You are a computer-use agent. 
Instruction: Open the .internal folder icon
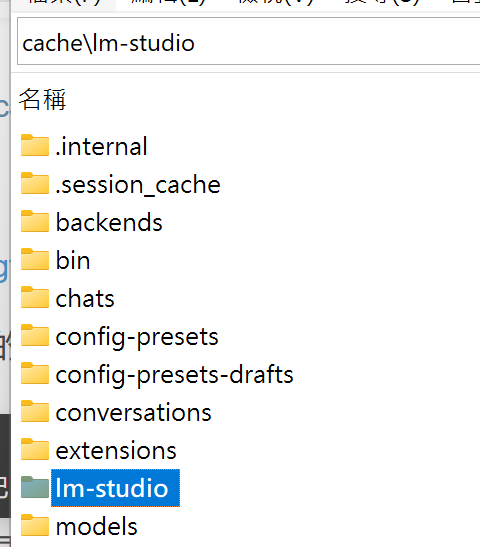tap(35, 145)
